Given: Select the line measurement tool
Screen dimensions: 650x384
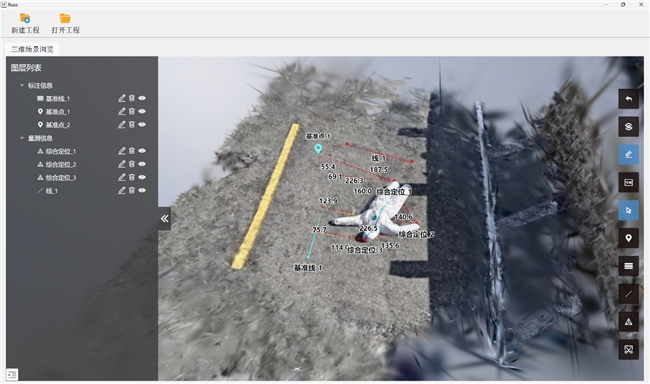Looking at the screenshot, I should pos(628,294).
